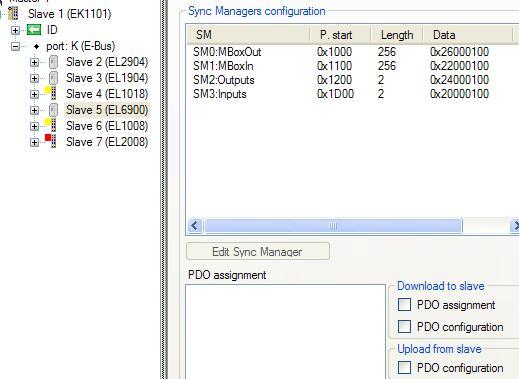Enable PDO assignment under Download to slave
The image size is (519, 379).
pos(404,304)
